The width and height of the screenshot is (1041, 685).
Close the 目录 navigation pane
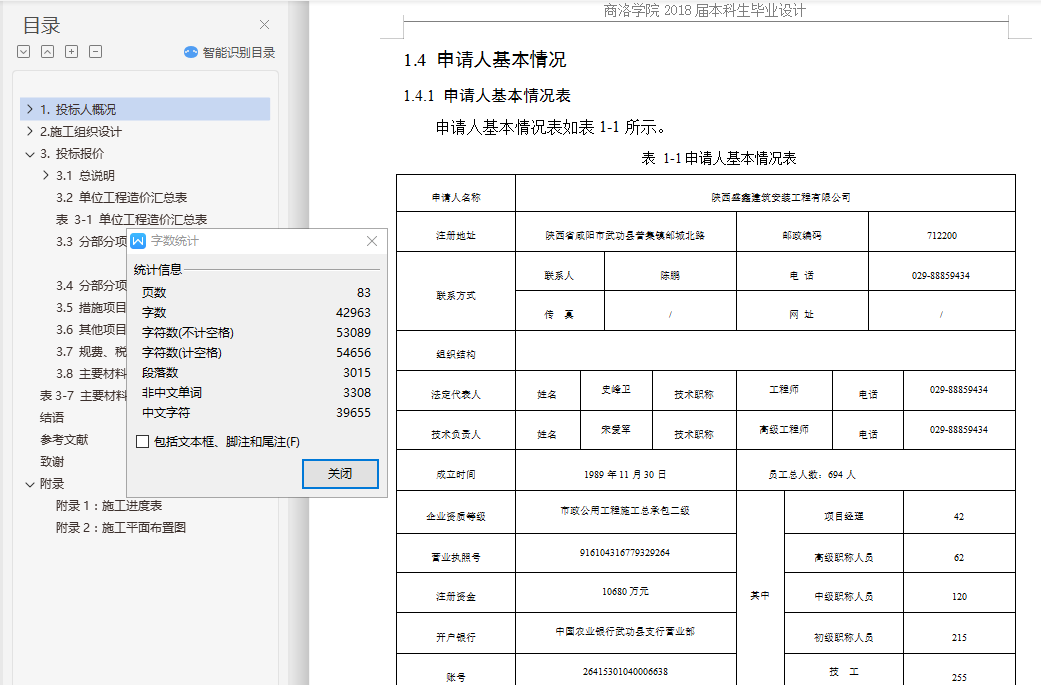(264, 25)
